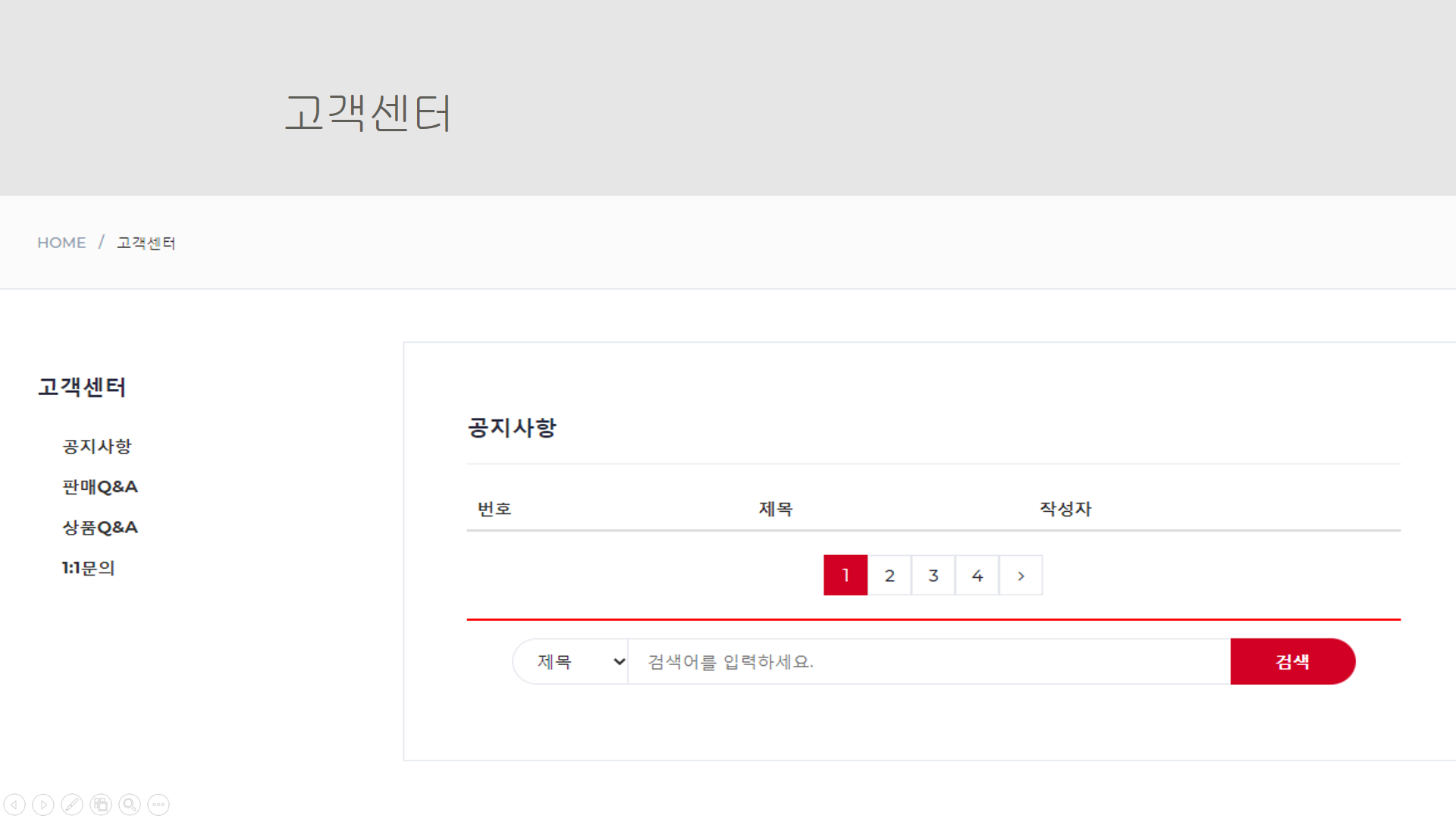Viewport: 1456px width, 819px height.
Task: Go to previous slide with left arrow icon
Action: pos(14,805)
